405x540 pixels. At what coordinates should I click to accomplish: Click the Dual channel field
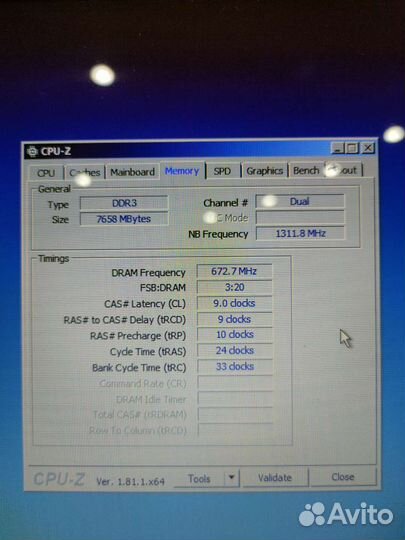click(300, 201)
